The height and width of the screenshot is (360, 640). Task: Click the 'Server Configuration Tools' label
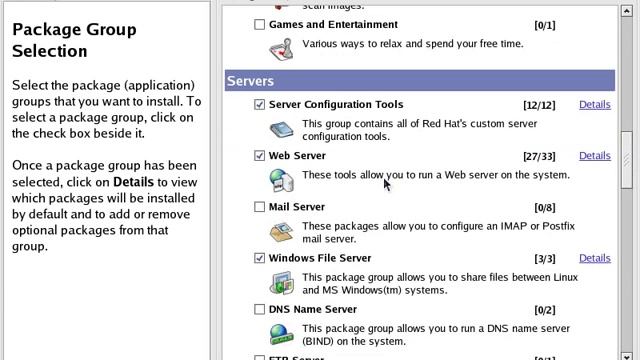[336, 104]
